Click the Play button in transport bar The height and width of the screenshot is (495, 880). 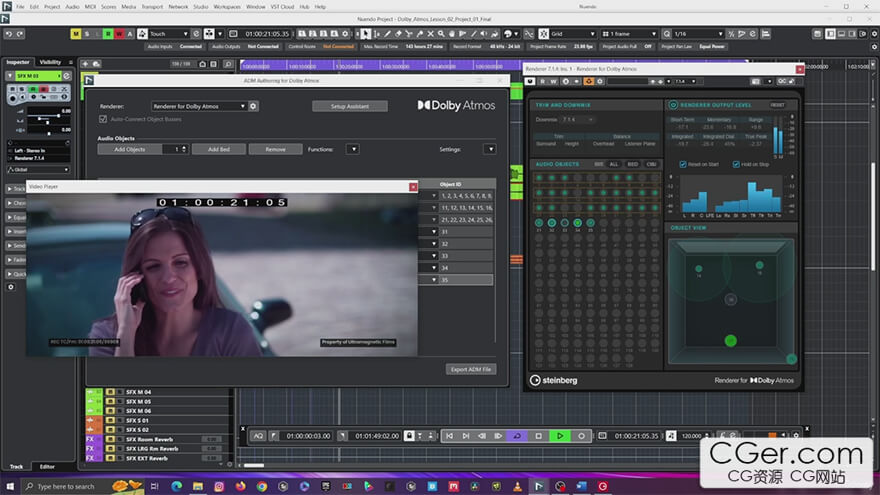click(x=560, y=436)
